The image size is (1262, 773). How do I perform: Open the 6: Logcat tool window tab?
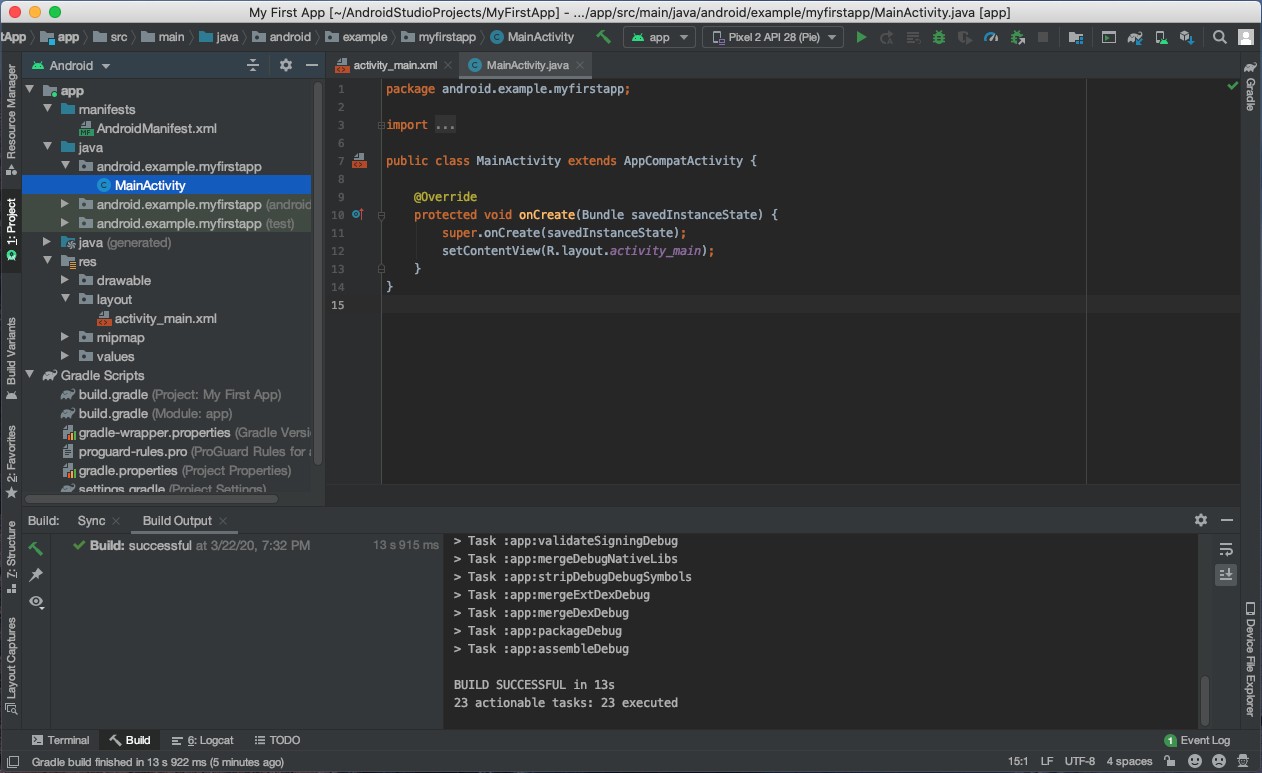pos(203,740)
